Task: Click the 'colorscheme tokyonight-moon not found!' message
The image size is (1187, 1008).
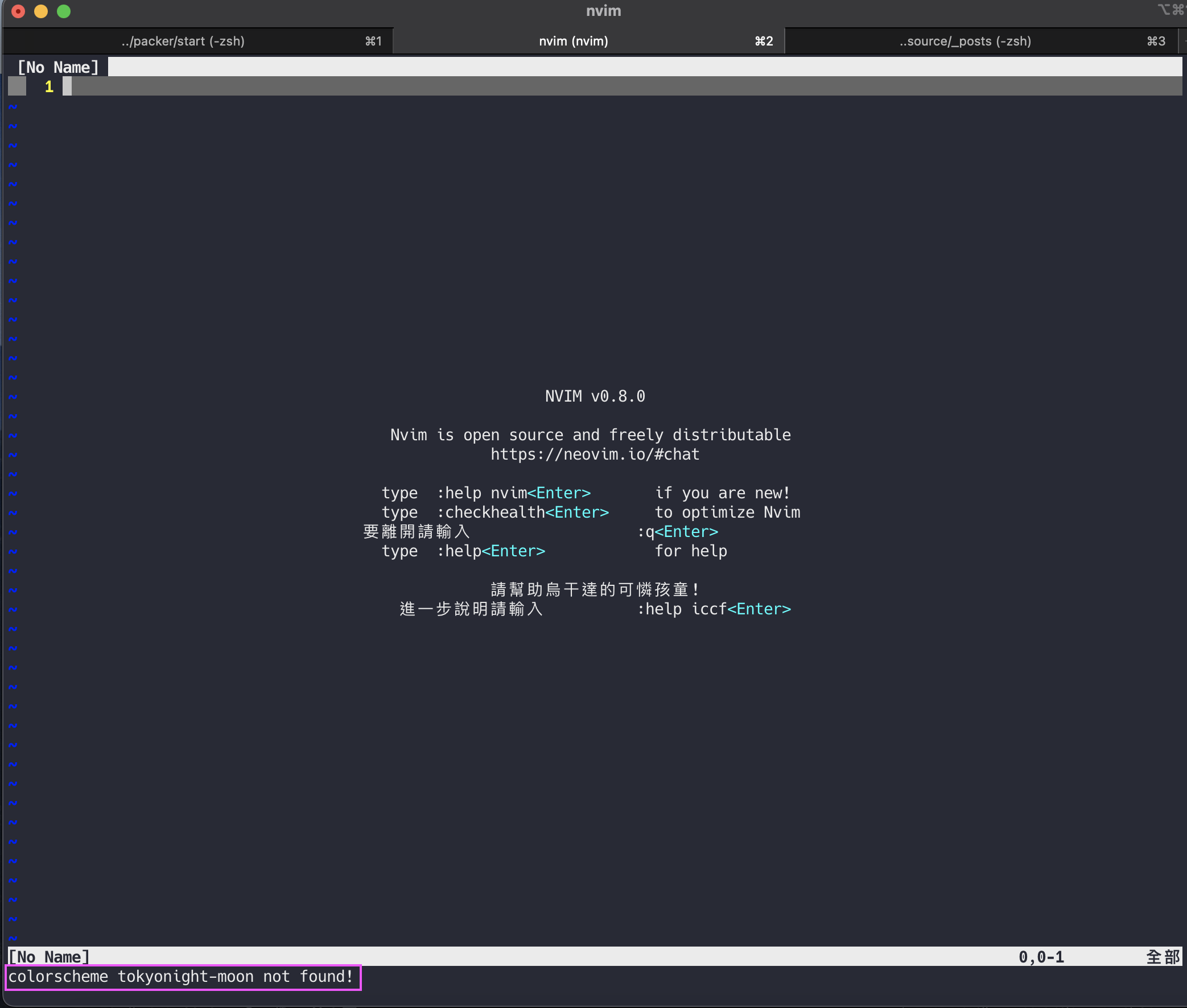Action: tap(181, 977)
